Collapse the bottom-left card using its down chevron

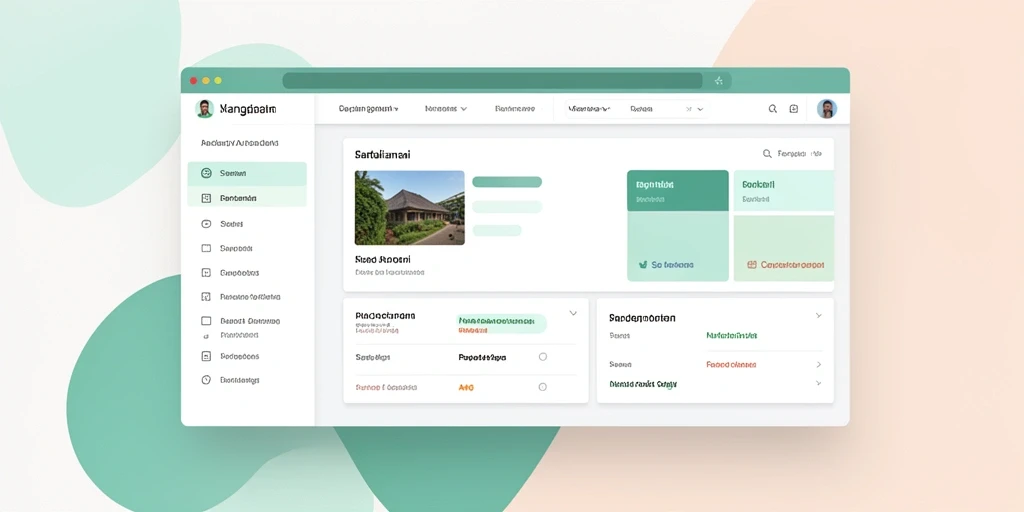[573, 313]
